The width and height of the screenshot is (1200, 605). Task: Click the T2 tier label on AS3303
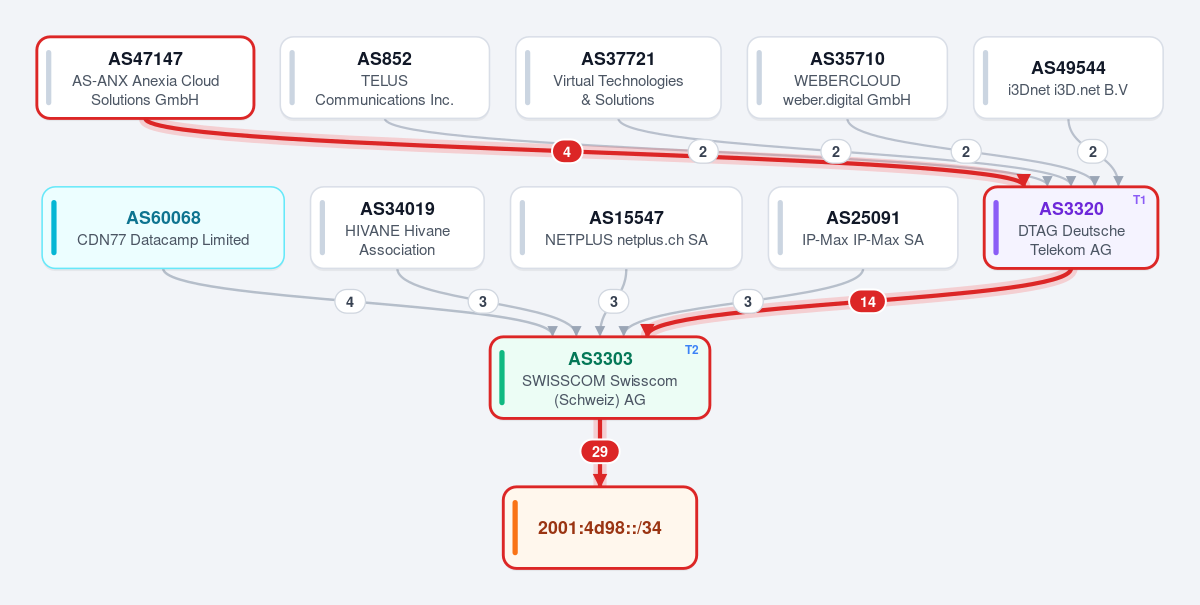(x=691, y=350)
